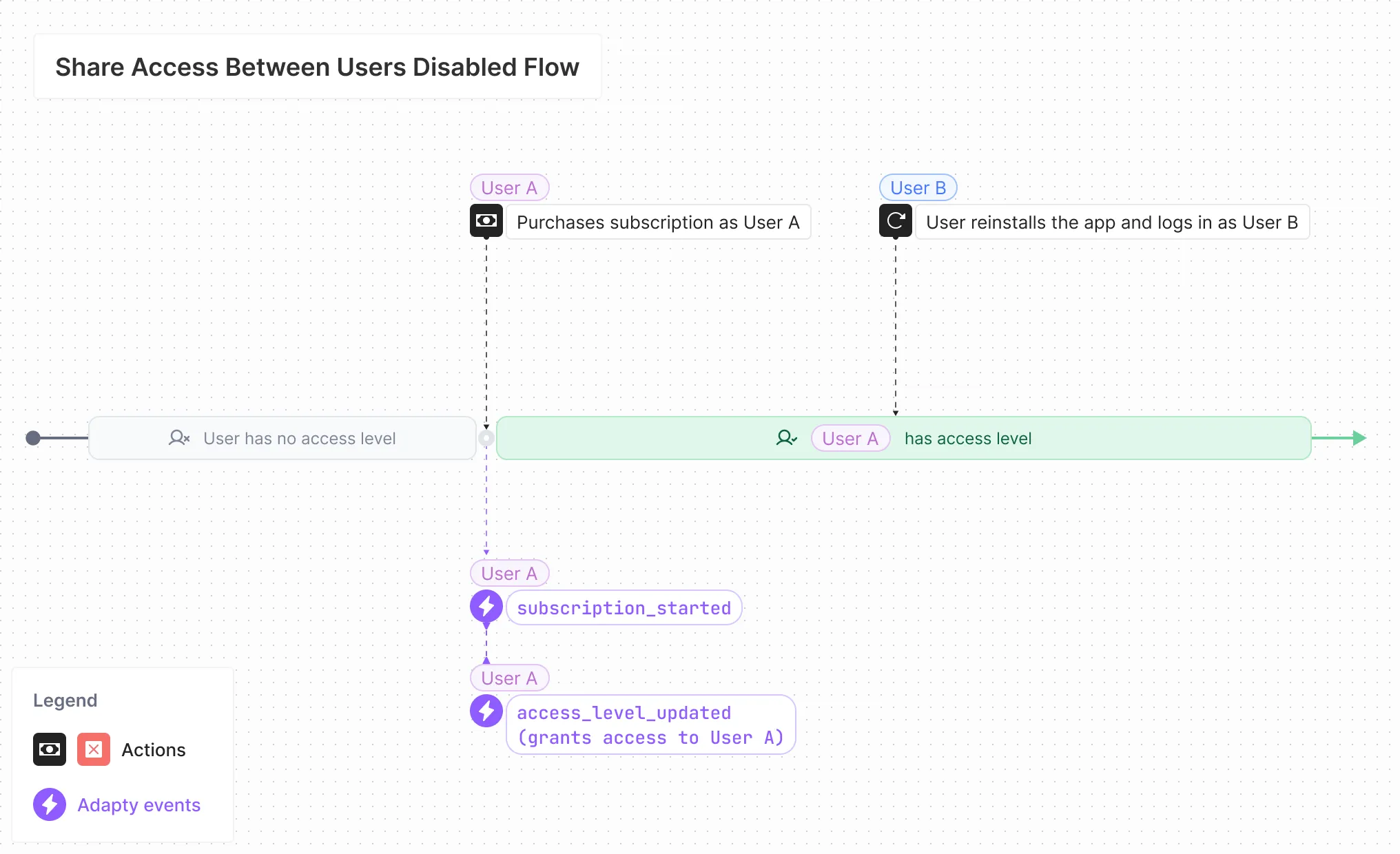Click 'User reinstalls the app' label
The width and height of the screenshot is (1400, 854).
coord(1111,222)
